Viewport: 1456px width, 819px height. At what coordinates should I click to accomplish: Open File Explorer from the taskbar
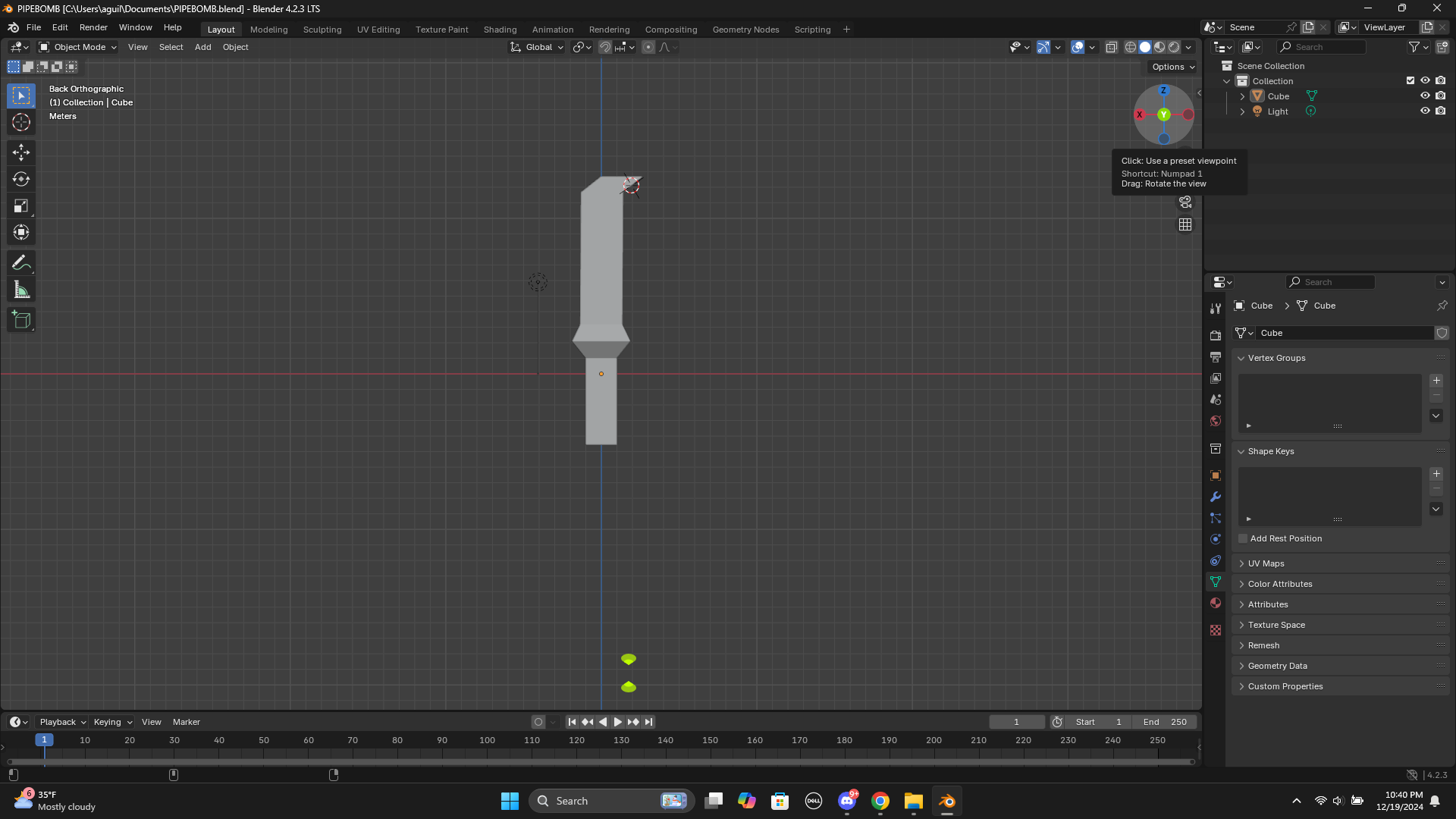point(913,801)
